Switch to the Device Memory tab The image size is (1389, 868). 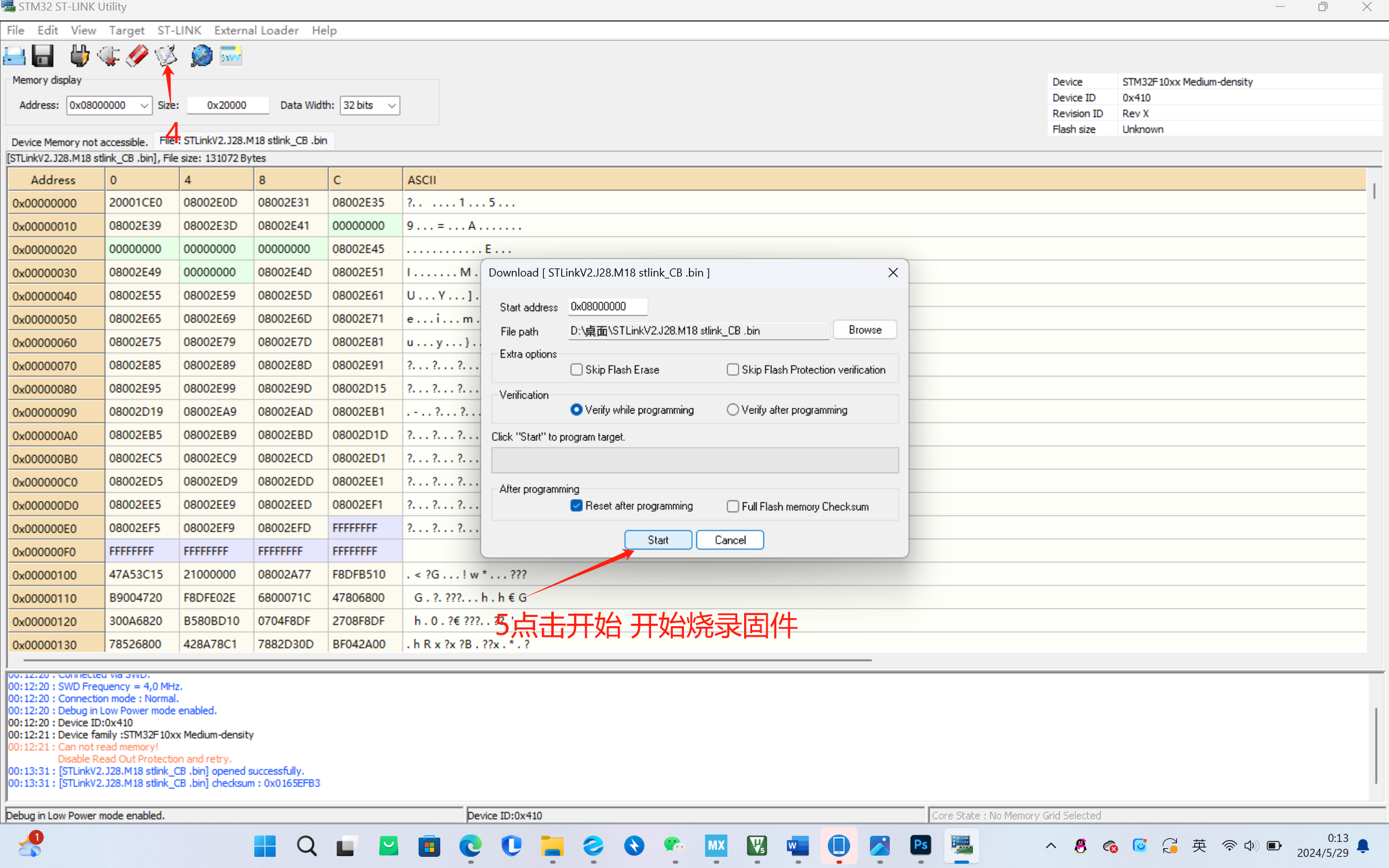79,142
